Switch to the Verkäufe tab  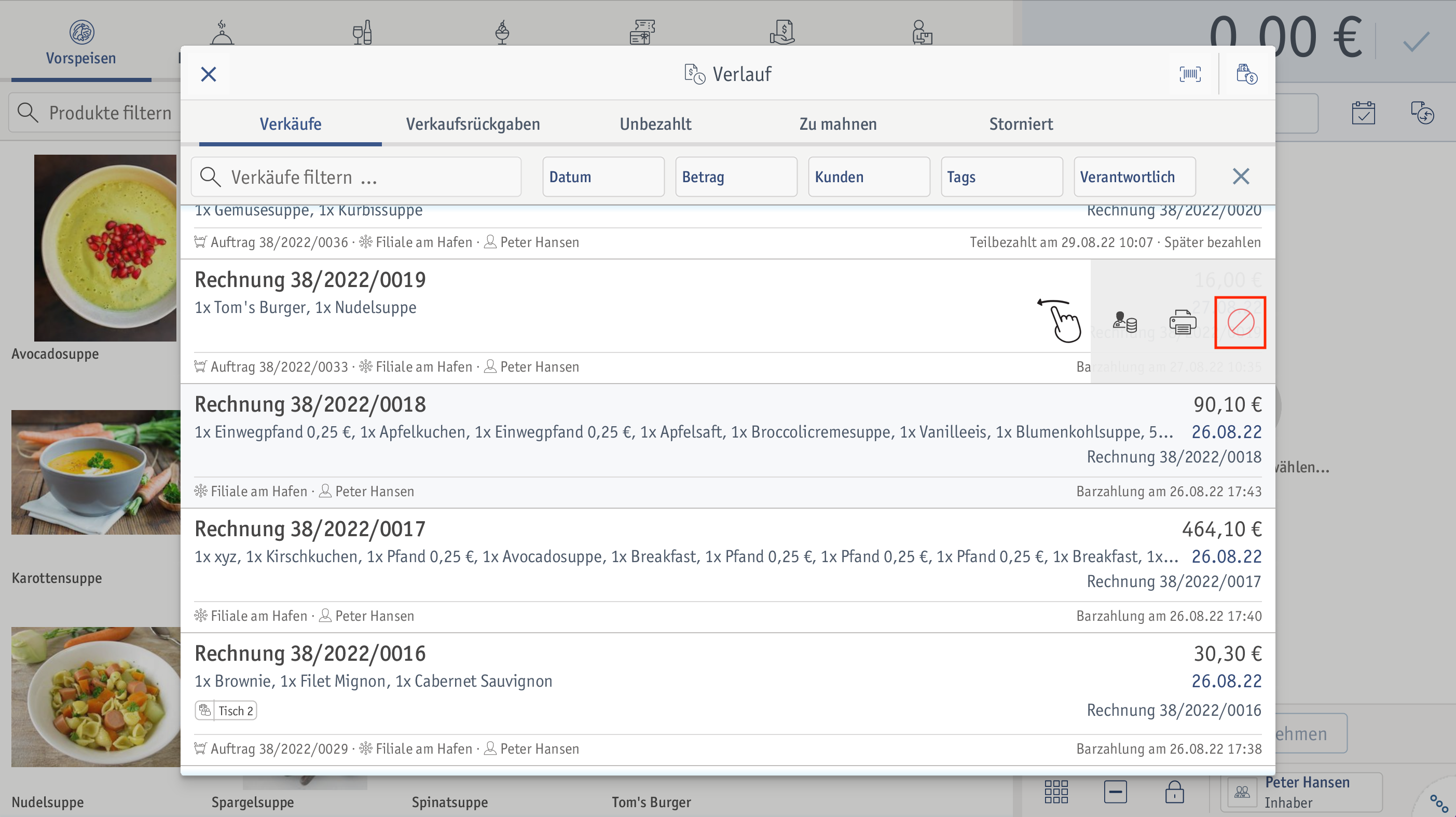point(291,124)
